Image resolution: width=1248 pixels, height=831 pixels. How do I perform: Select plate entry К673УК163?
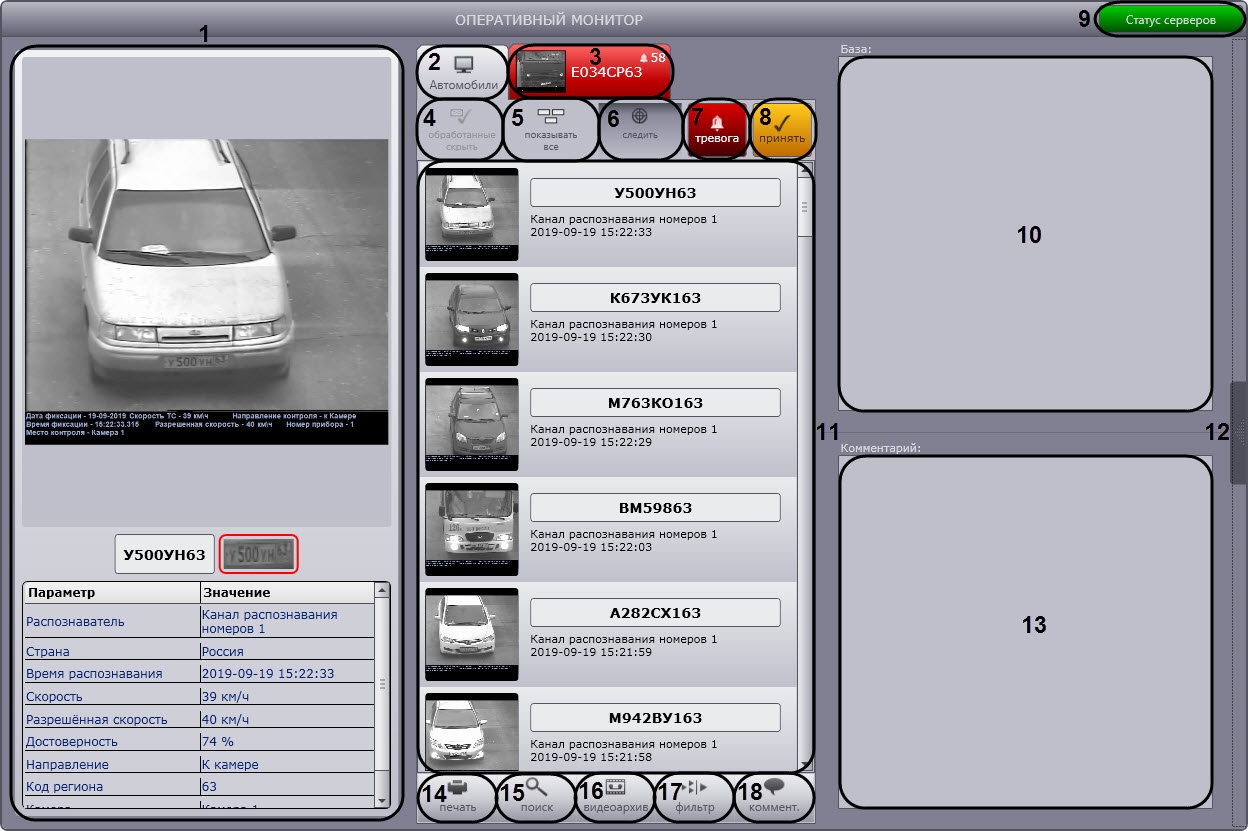coord(655,298)
